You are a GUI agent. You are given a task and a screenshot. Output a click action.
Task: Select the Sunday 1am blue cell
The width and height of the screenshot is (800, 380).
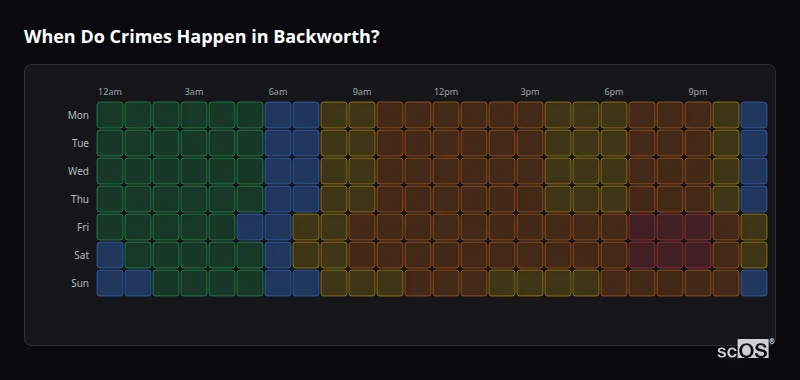138,283
